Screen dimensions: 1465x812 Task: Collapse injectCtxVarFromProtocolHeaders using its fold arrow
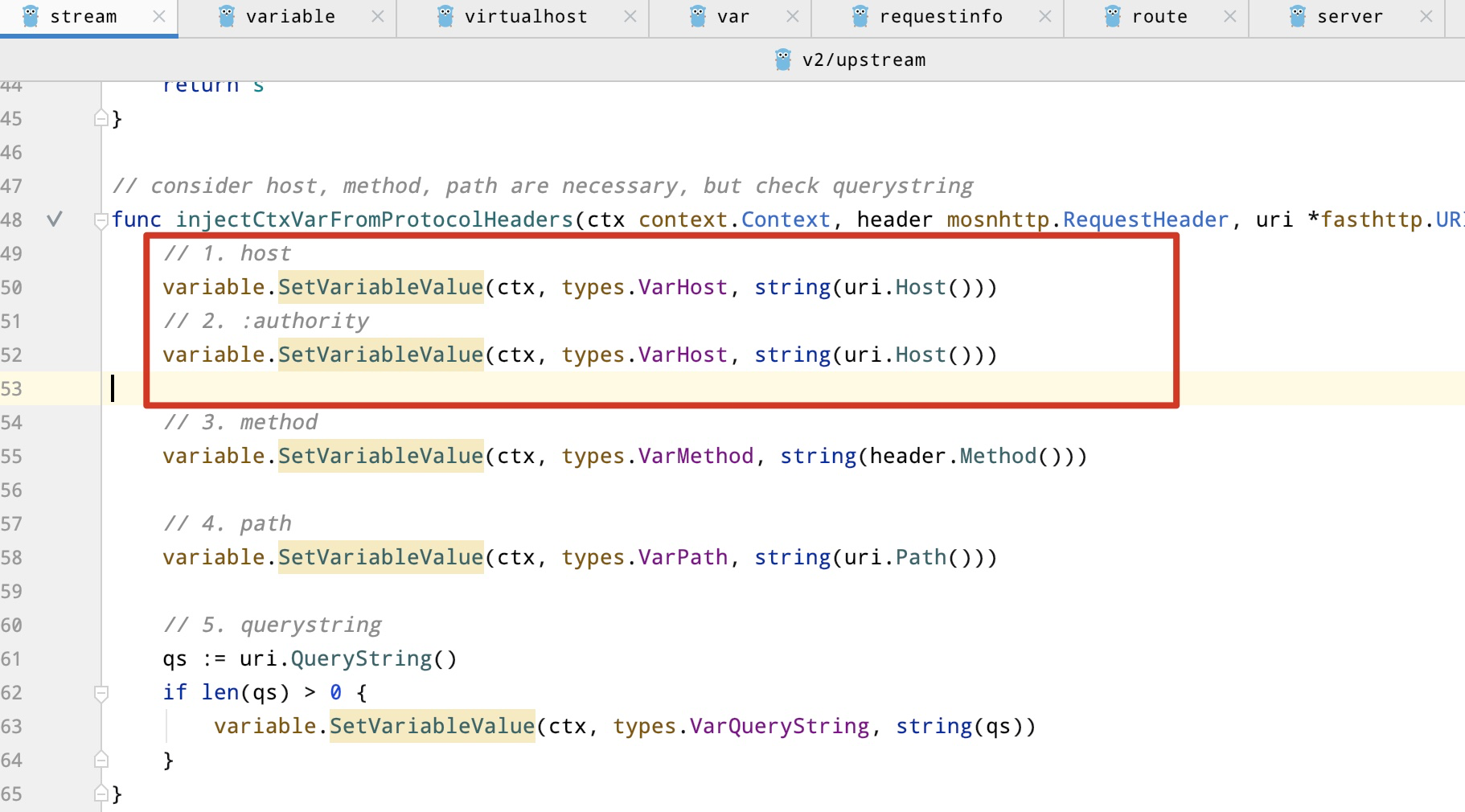click(x=100, y=219)
